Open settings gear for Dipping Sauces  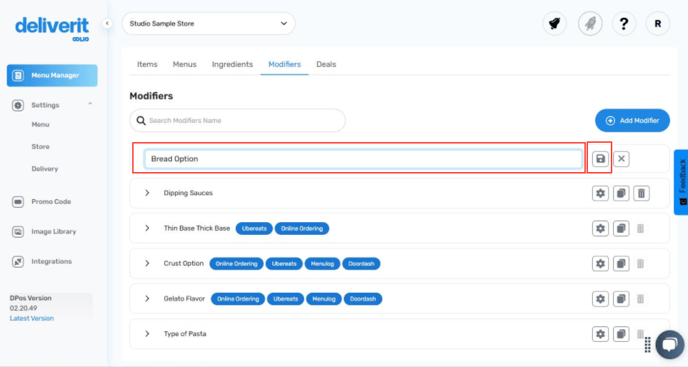point(600,193)
